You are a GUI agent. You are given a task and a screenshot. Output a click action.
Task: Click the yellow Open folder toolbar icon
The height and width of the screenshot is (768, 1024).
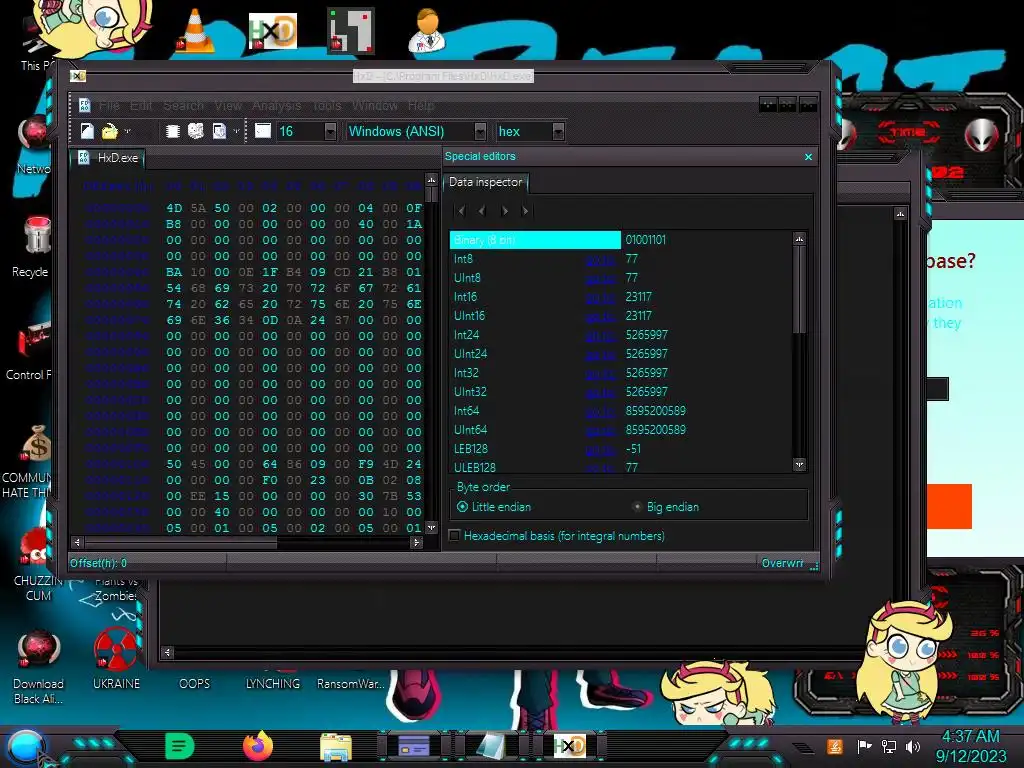[110, 131]
